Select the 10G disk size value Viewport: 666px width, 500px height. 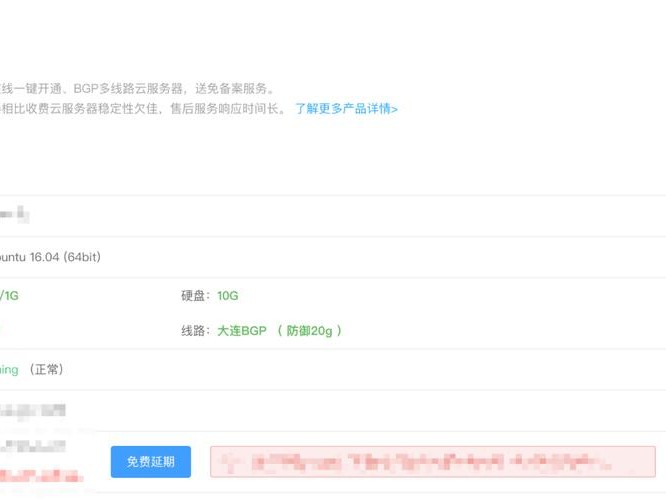click(228, 296)
